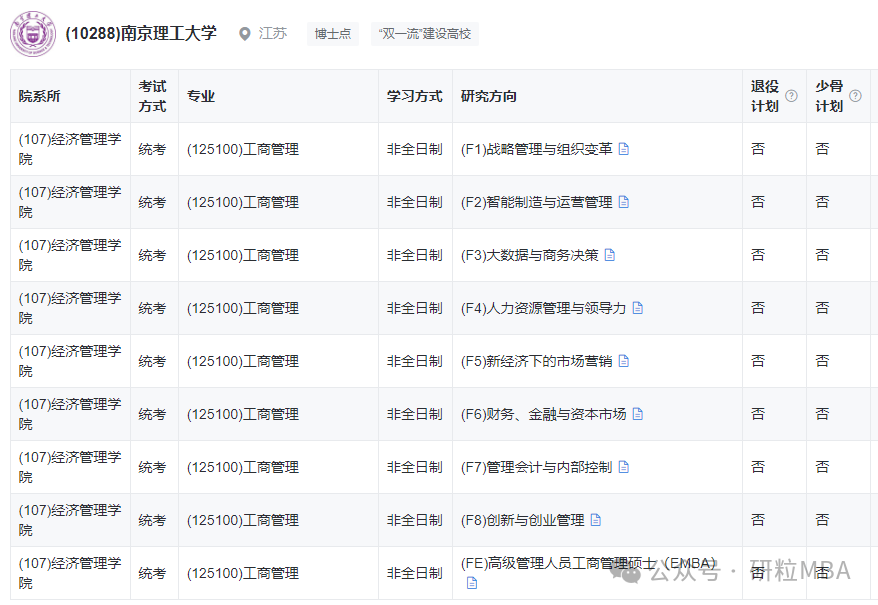Click (125100)工商管理 in the F1 row
The height and width of the screenshot is (605, 878).
(x=243, y=149)
